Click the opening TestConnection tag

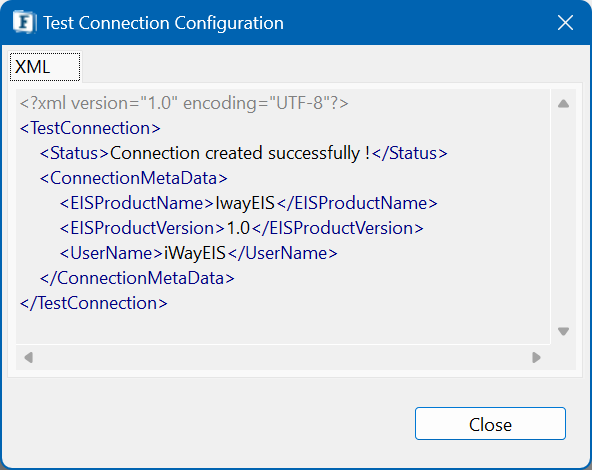click(x=90, y=128)
